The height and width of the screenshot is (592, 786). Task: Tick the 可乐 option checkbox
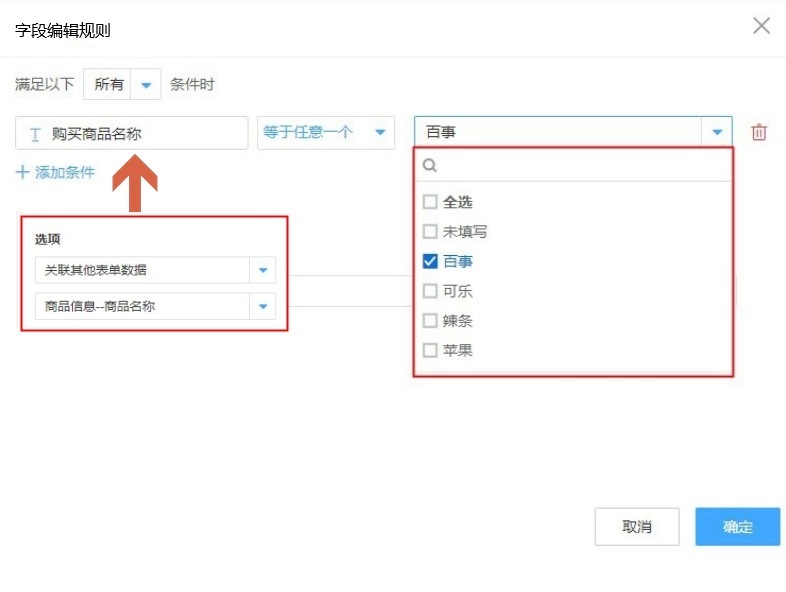[430, 291]
